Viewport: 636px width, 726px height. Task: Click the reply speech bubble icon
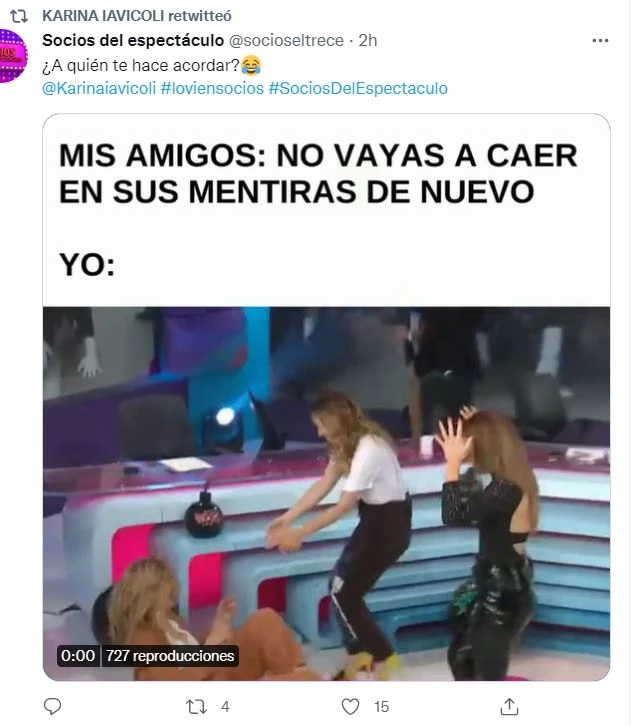(x=52, y=707)
